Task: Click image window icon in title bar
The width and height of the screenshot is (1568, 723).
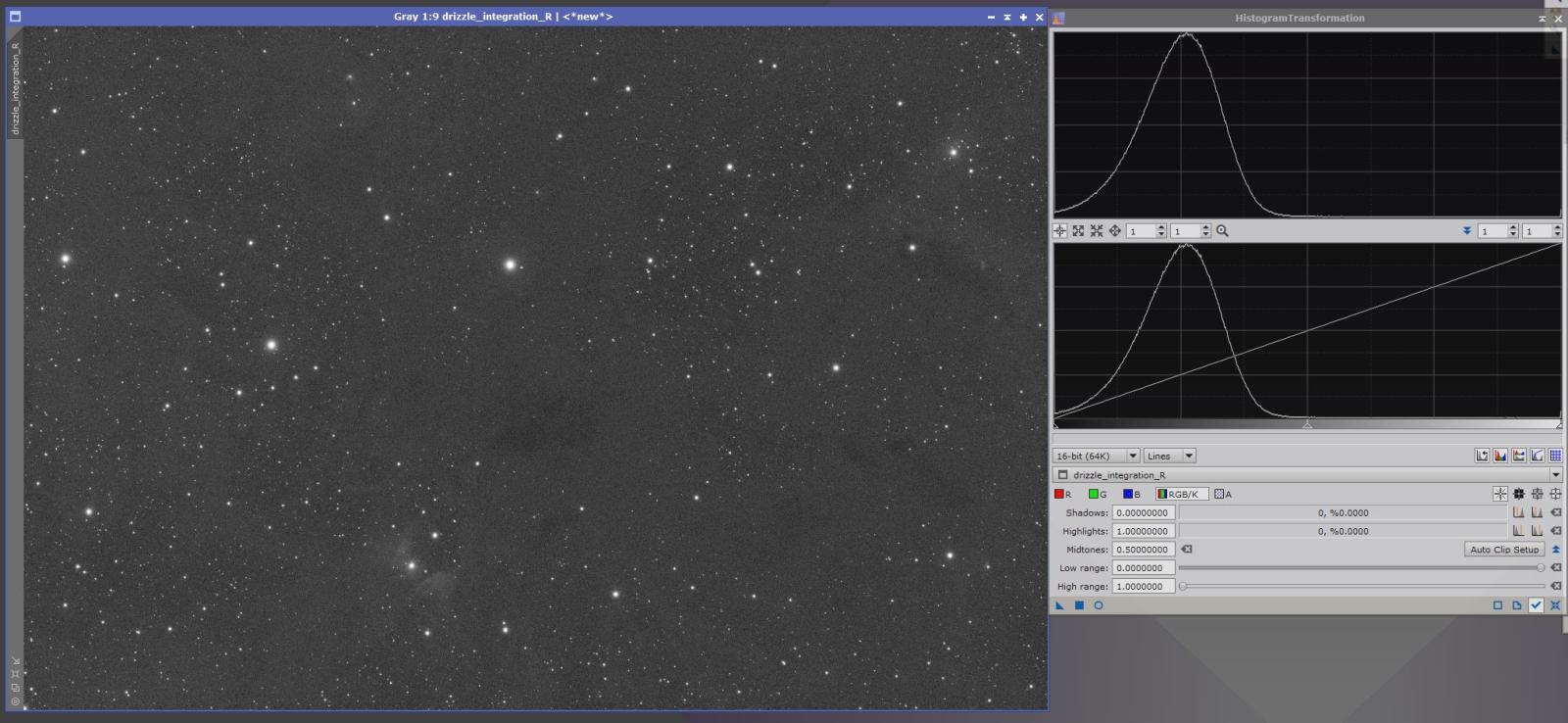Action: coord(15,17)
